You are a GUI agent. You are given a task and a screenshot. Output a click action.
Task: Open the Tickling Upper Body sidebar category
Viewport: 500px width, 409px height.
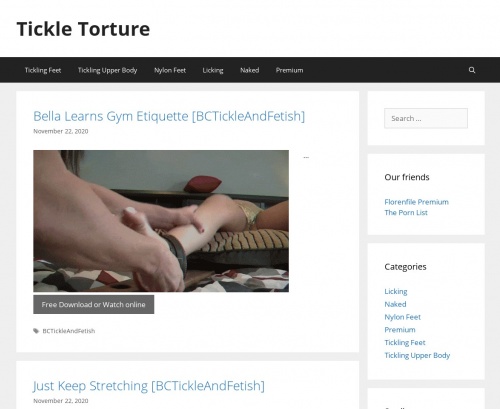[x=417, y=355]
